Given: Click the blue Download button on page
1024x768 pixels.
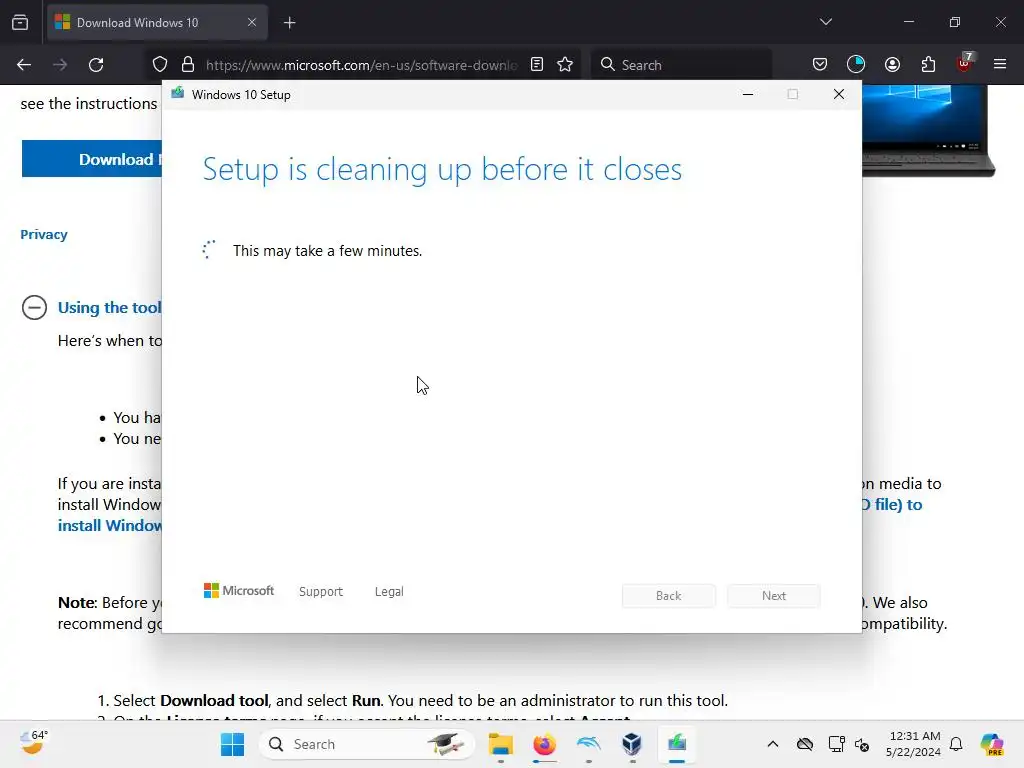Looking at the screenshot, I should point(92,159).
